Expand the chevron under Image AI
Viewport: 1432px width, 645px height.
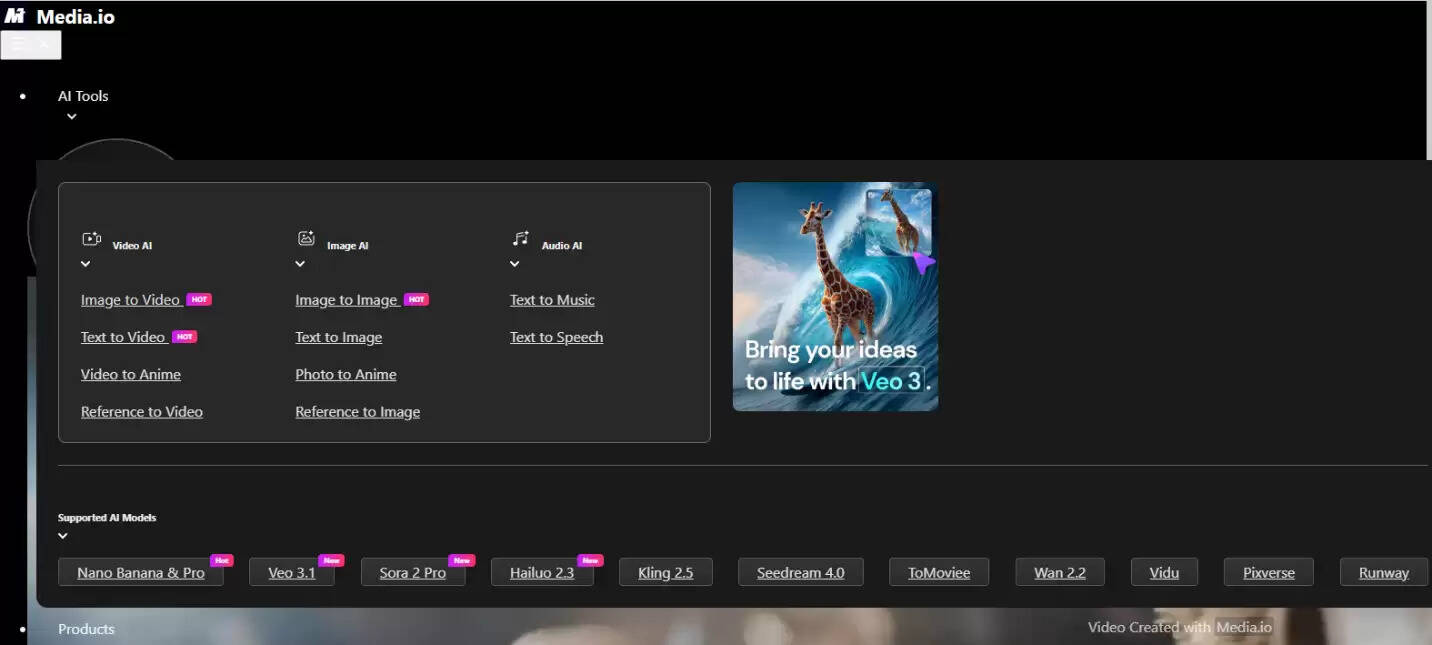tap(300, 264)
